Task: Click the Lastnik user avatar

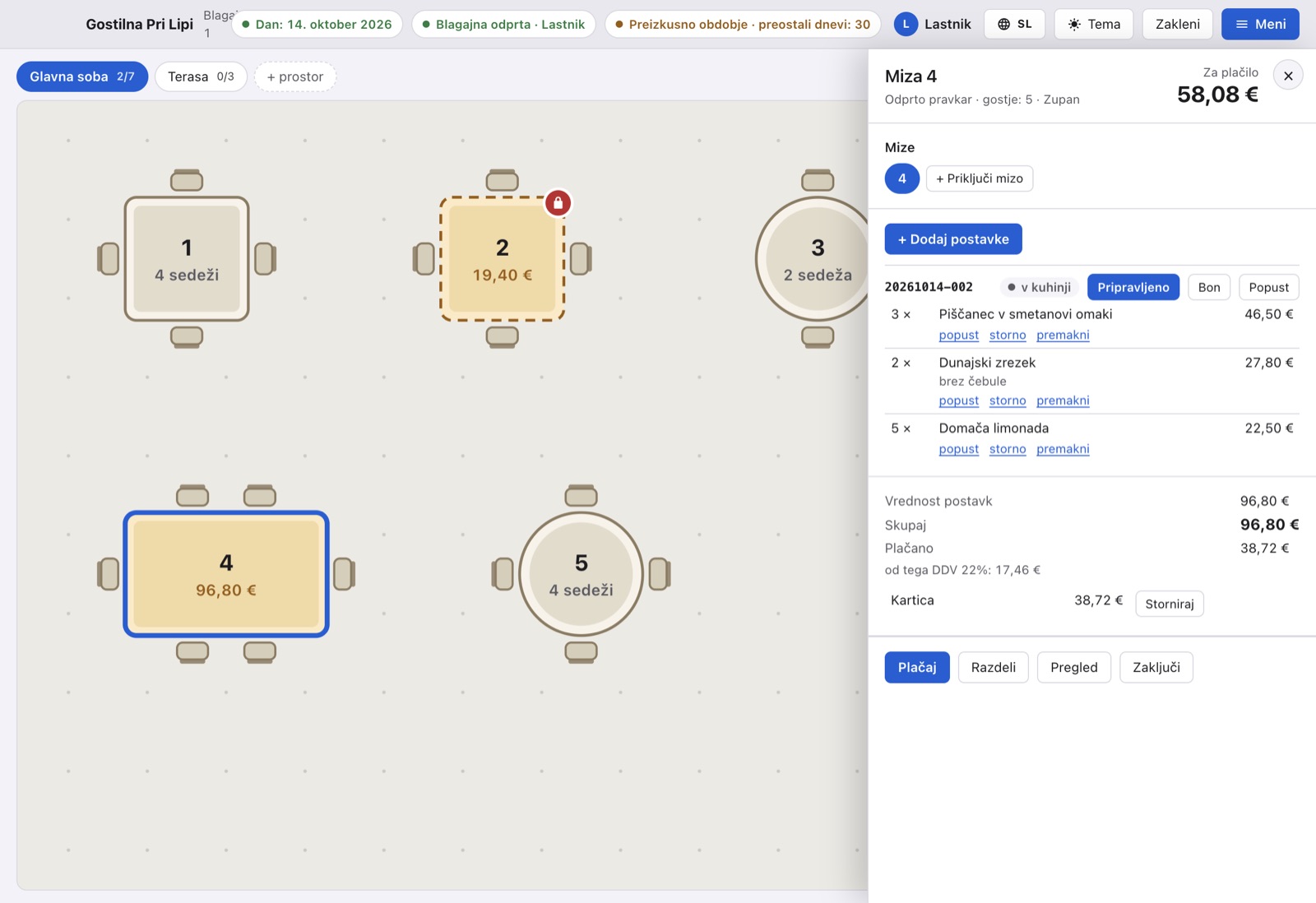Action: pyautogui.click(x=906, y=24)
